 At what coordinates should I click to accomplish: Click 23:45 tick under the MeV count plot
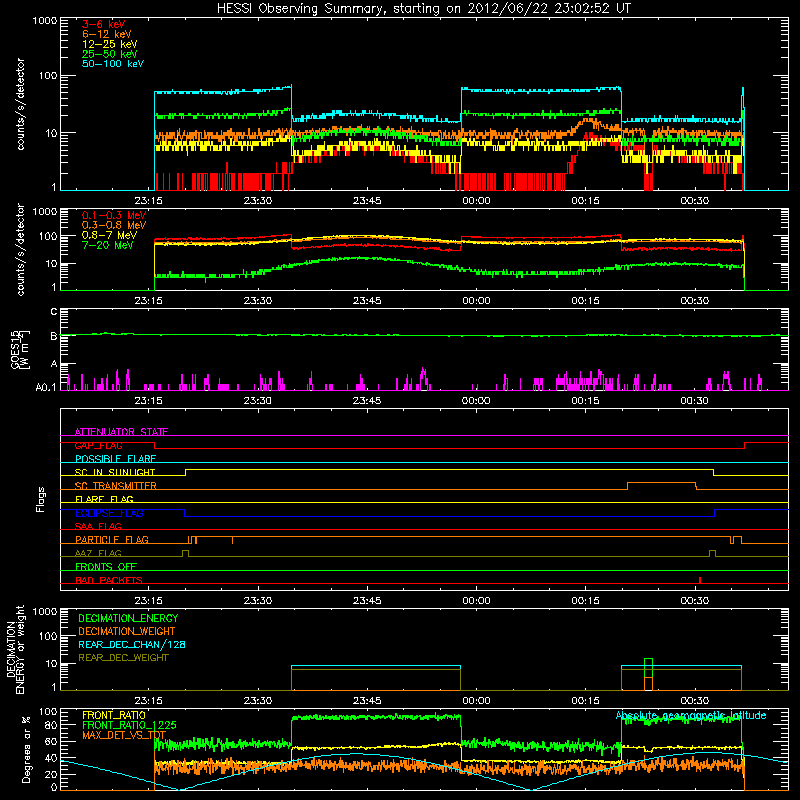pyautogui.click(x=367, y=301)
